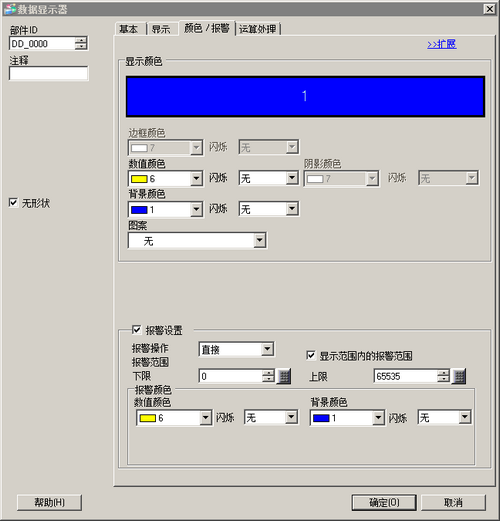Open the 数值颜色 color dropdown in display colors
This screenshot has height=521, width=500.
pos(196,178)
